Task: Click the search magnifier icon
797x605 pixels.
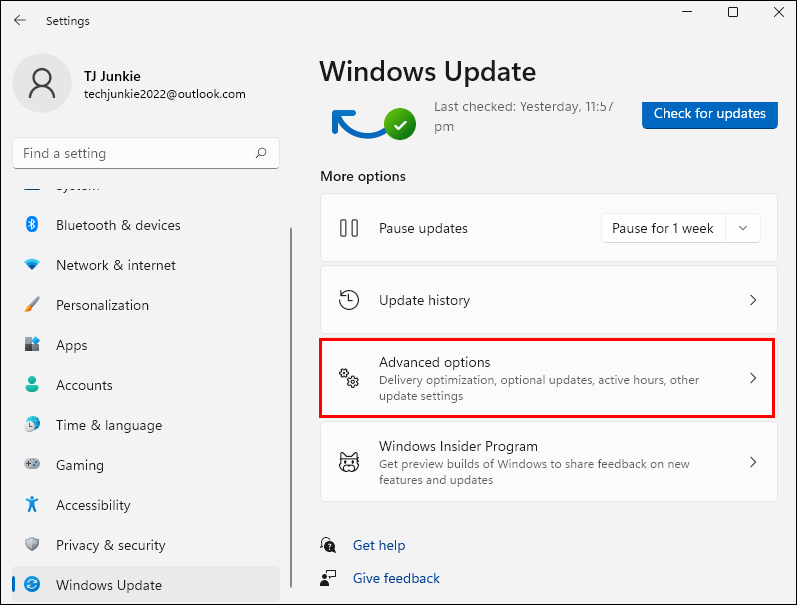Action: [261, 153]
